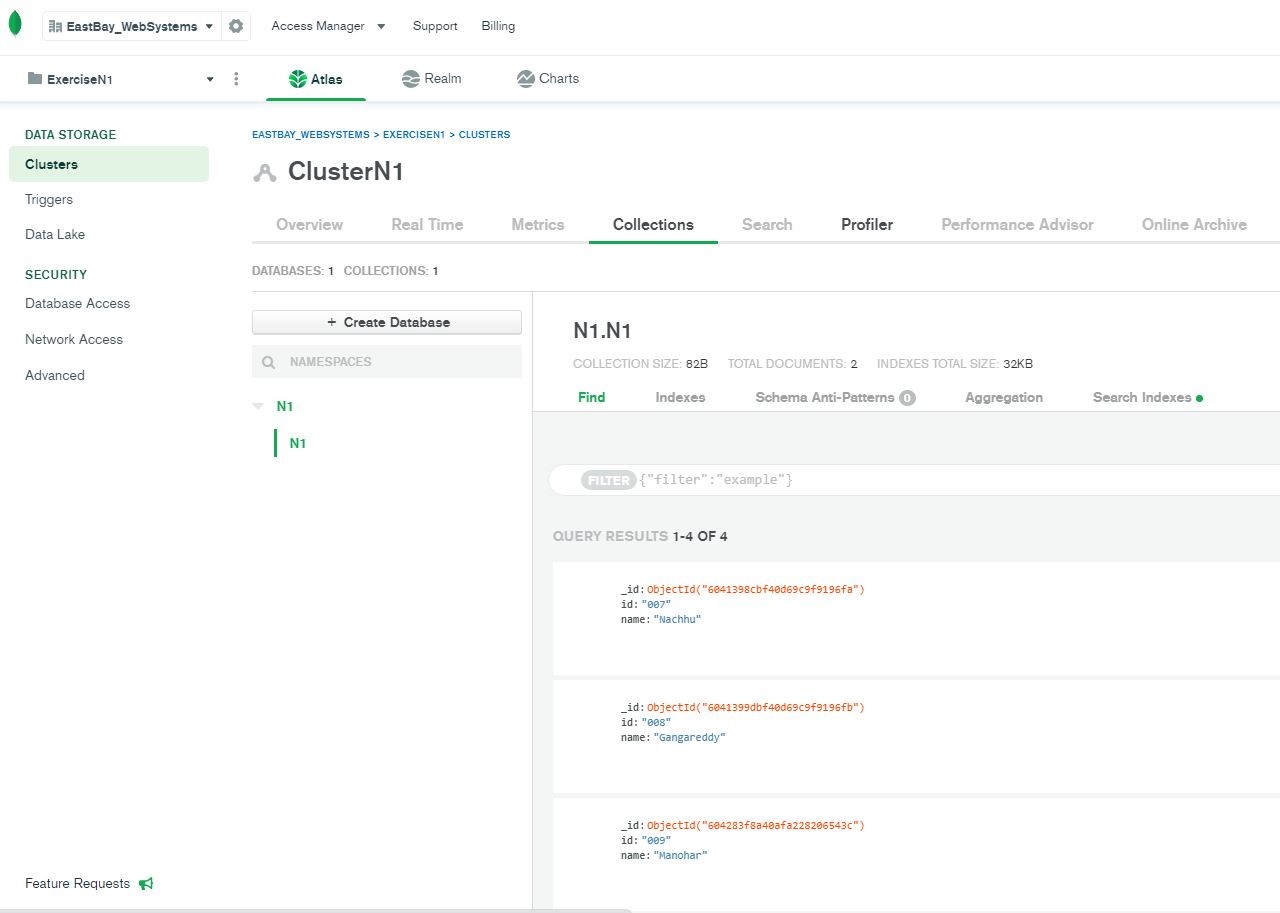This screenshot has height=913, width=1280.
Task: Open project options three-dot menu
Action: point(236,79)
